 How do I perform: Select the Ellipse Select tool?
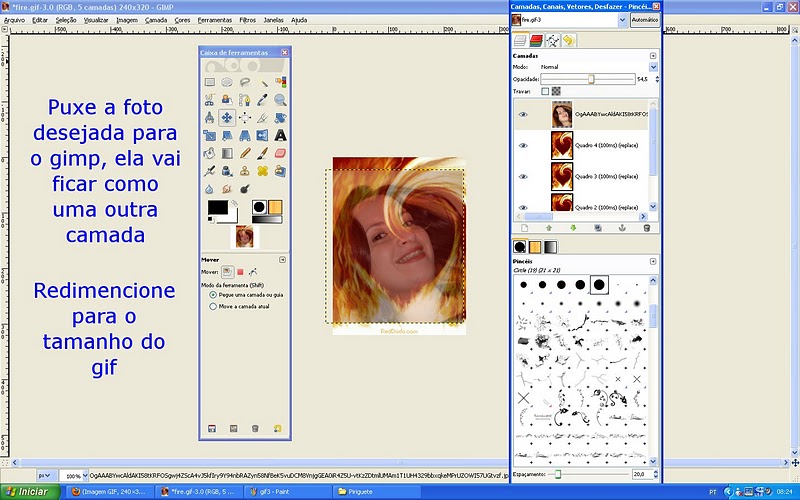(x=227, y=82)
